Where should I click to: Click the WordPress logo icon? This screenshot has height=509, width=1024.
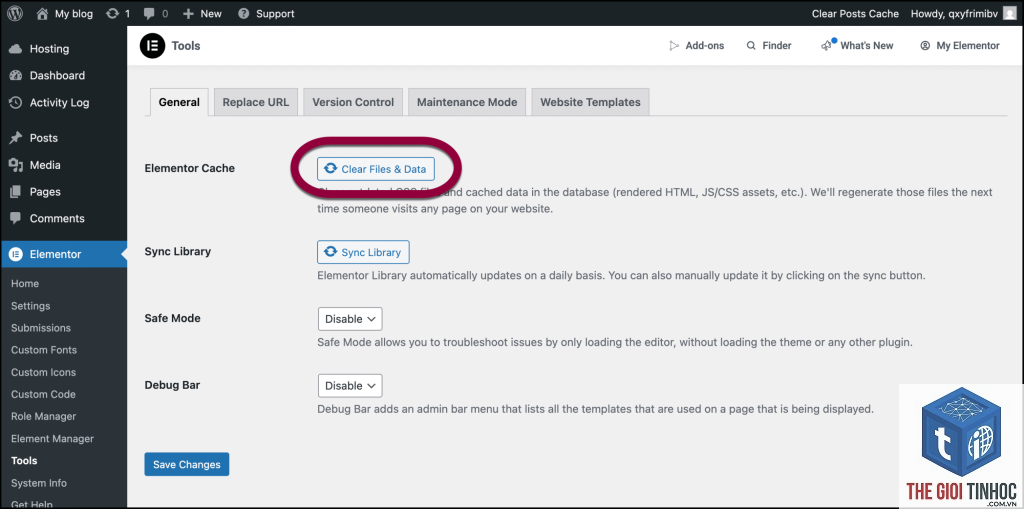[15, 13]
